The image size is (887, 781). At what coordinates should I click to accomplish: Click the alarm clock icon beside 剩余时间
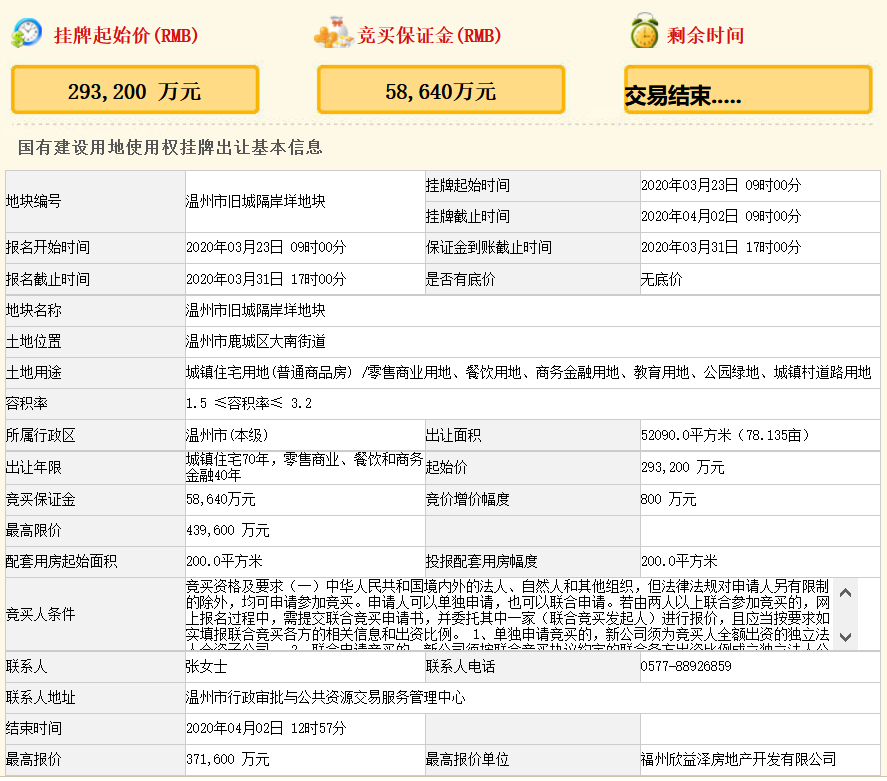pyautogui.click(x=644, y=31)
